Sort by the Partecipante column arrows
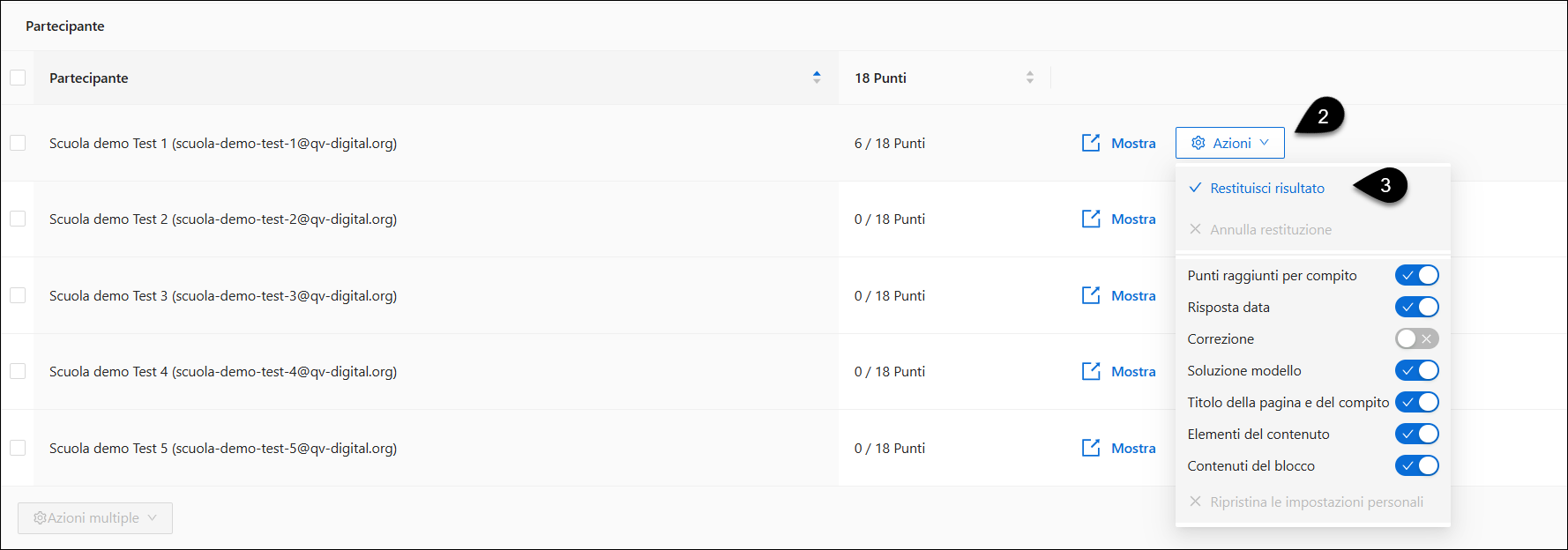1568x550 pixels. [817, 78]
